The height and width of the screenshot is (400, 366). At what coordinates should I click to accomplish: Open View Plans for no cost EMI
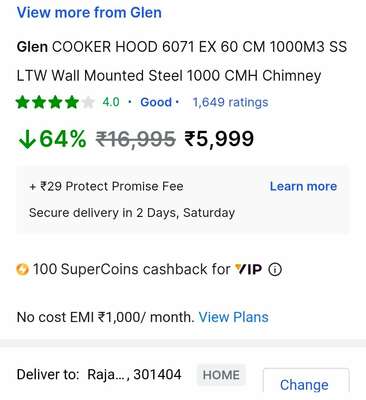233,317
